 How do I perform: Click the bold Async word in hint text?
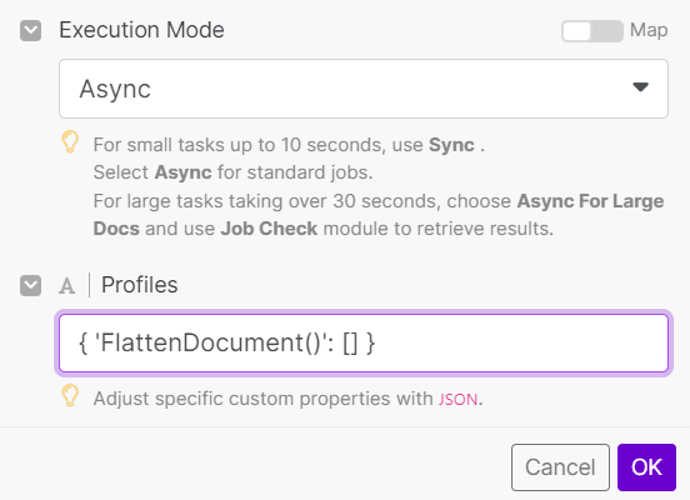click(x=183, y=173)
